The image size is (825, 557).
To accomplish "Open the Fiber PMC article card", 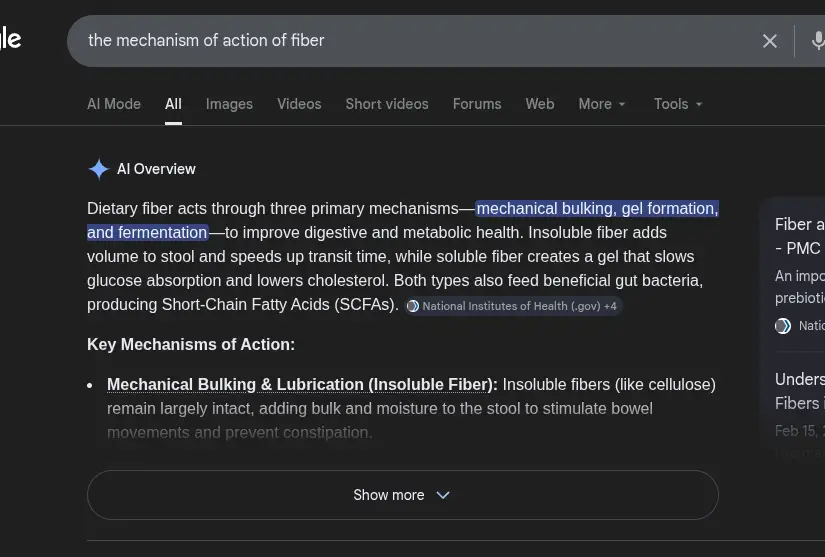I will click(799, 236).
